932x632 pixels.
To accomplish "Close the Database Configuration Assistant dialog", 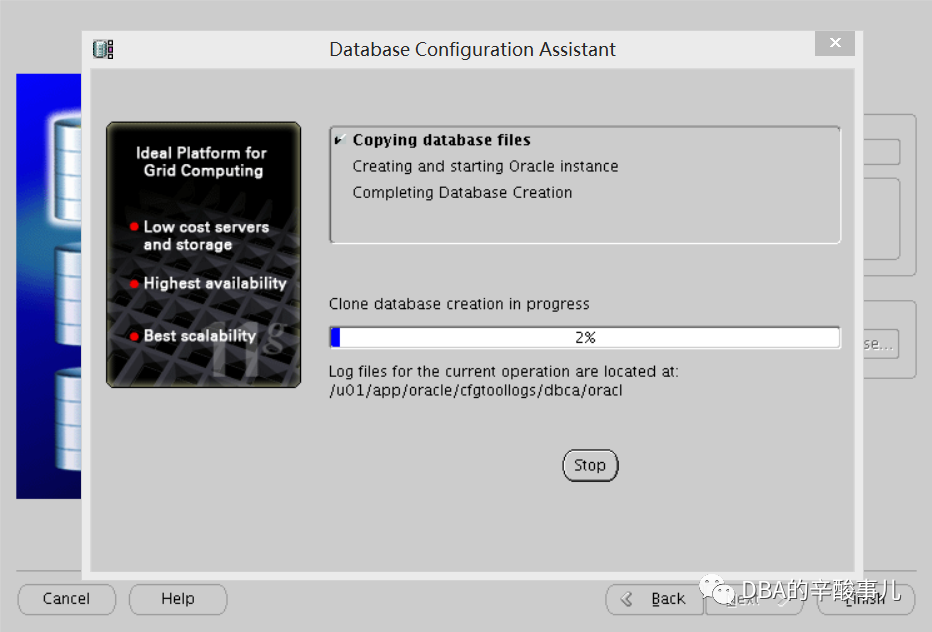I will pos(835,43).
